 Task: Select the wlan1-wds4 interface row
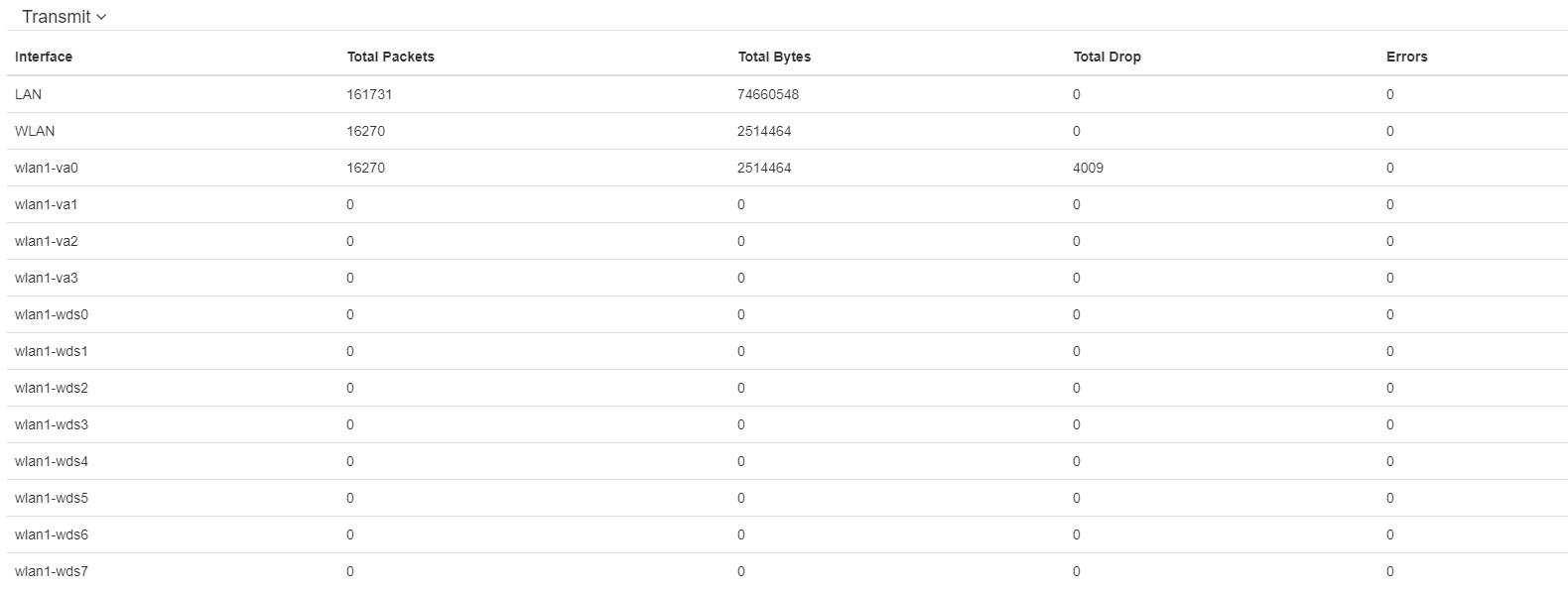pos(52,461)
